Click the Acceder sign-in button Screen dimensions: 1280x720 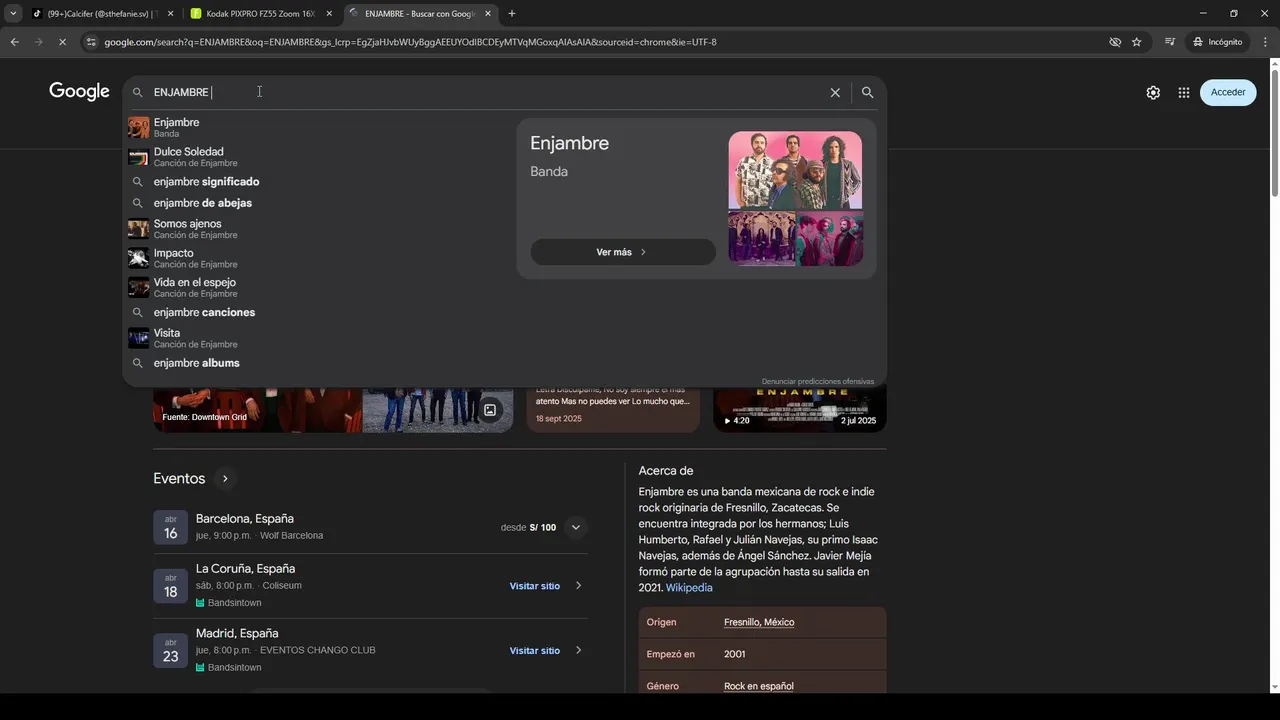(x=1228, y=92)
